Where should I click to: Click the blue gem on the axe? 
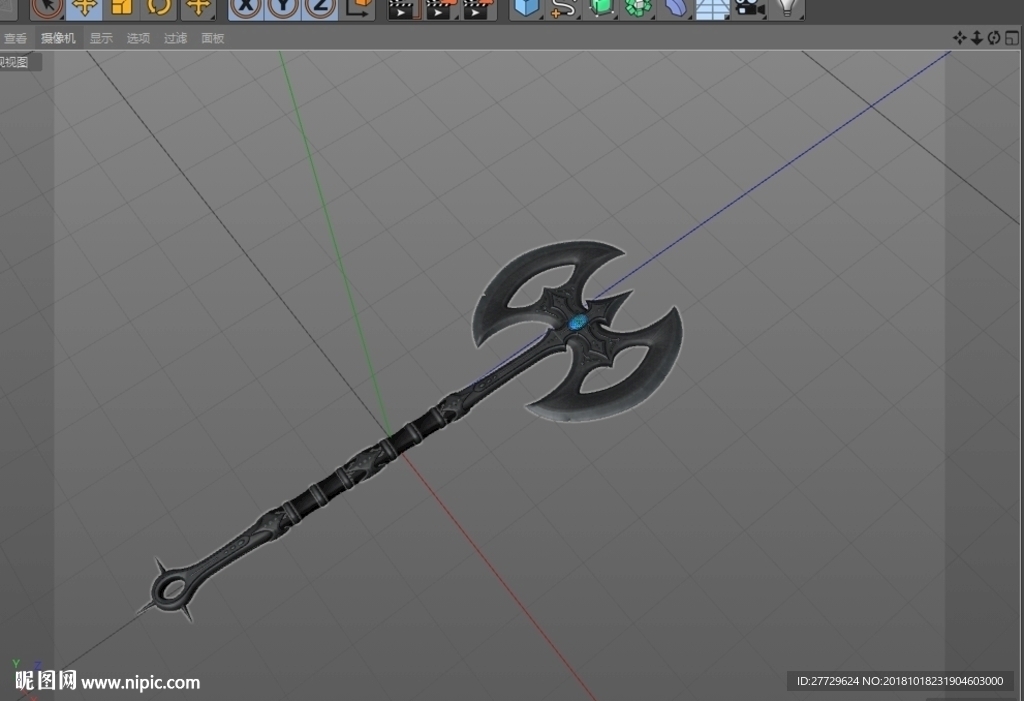[x=578, y=322]
